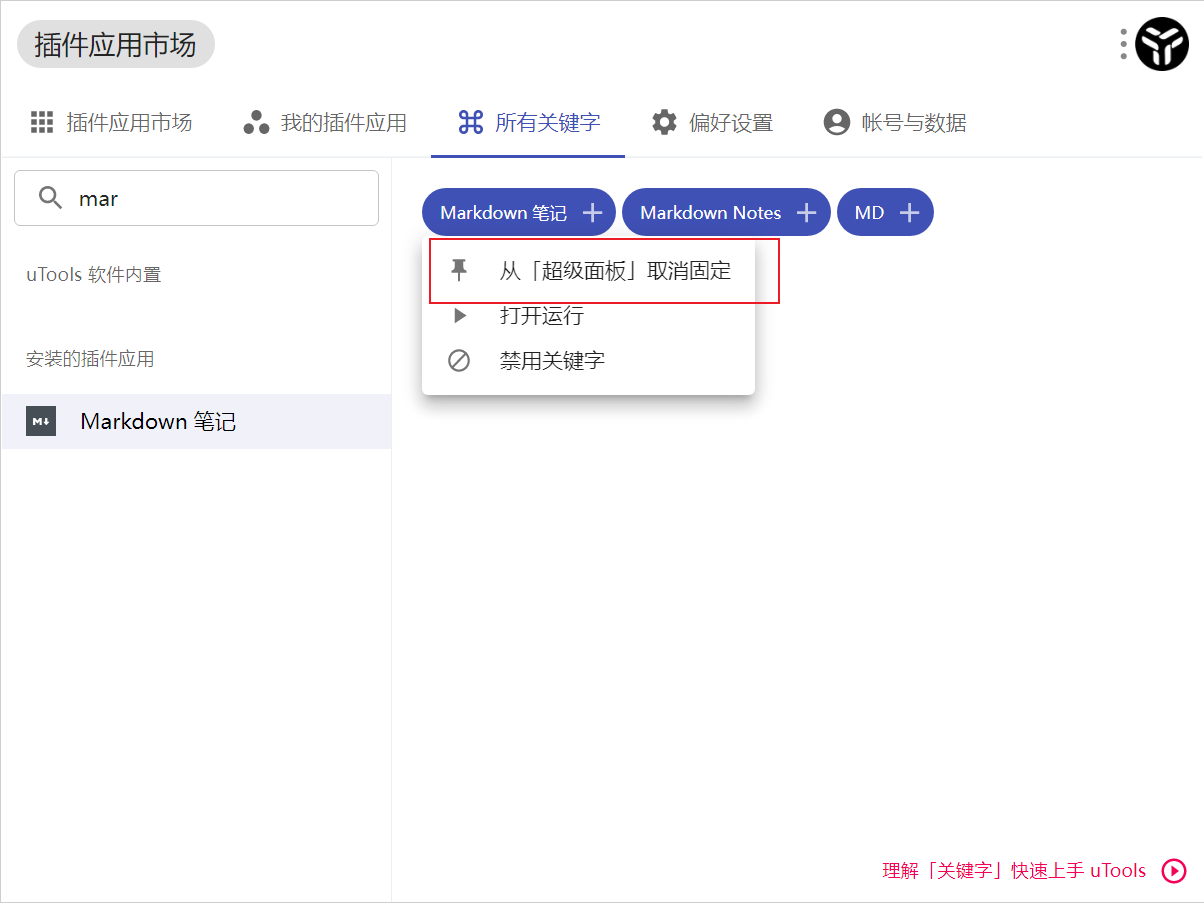Click the pin icon in context menu
Image resolution: width=1204 pixels, height=903 pixels.
pos(459,270)
